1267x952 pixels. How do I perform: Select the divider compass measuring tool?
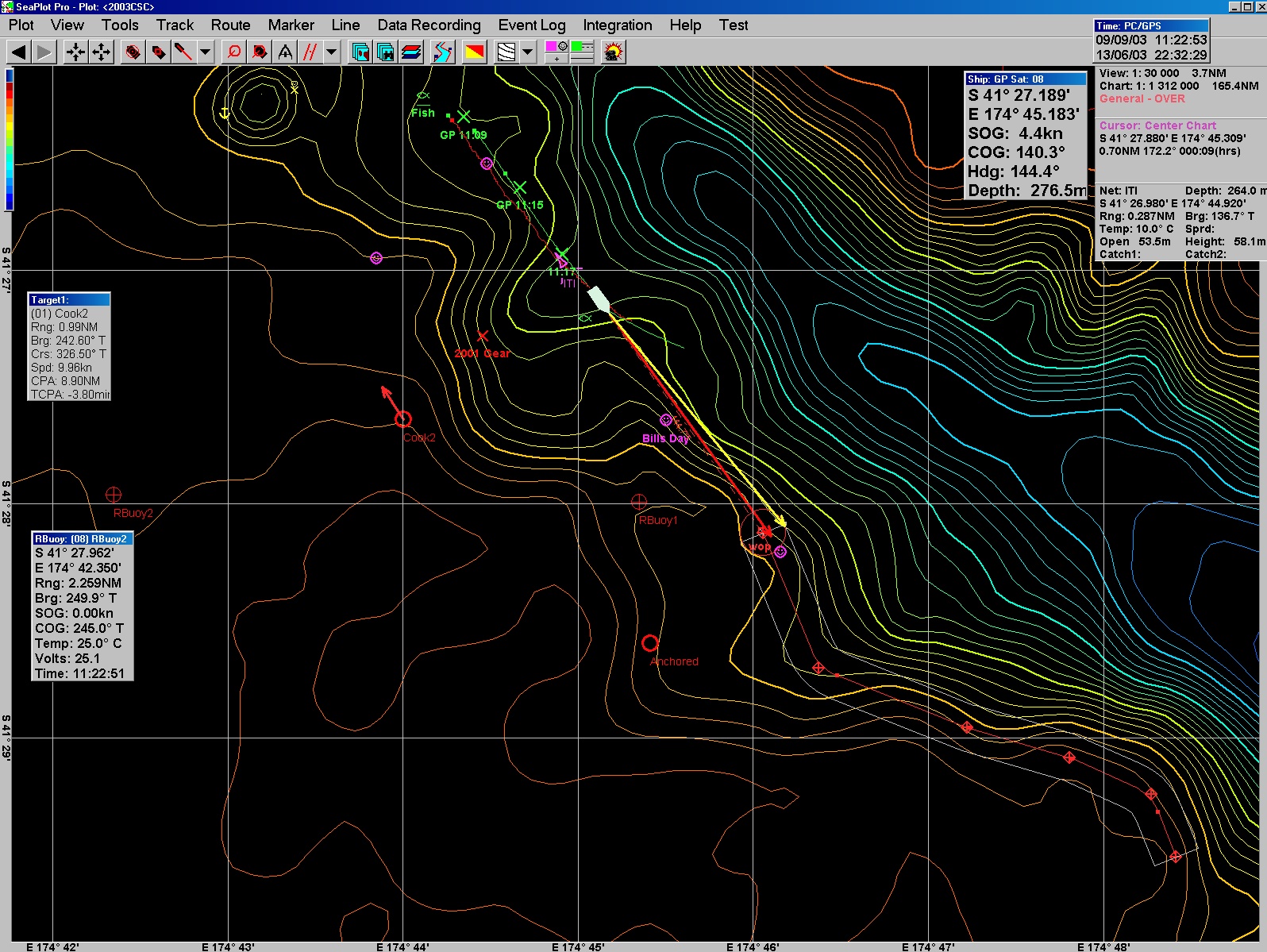(285, 52)
